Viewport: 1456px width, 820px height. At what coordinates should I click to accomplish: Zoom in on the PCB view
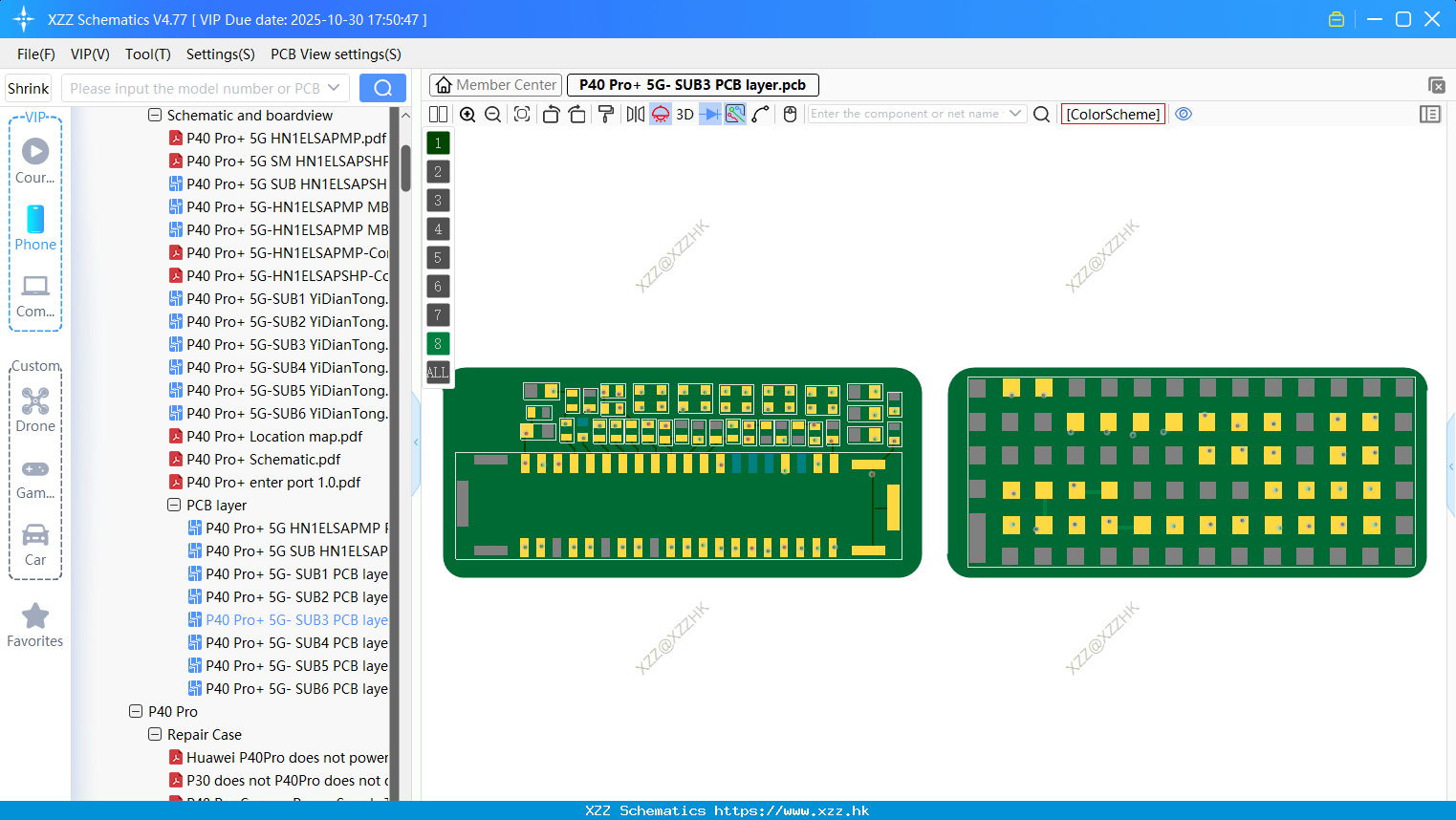(x=467, y=114)
